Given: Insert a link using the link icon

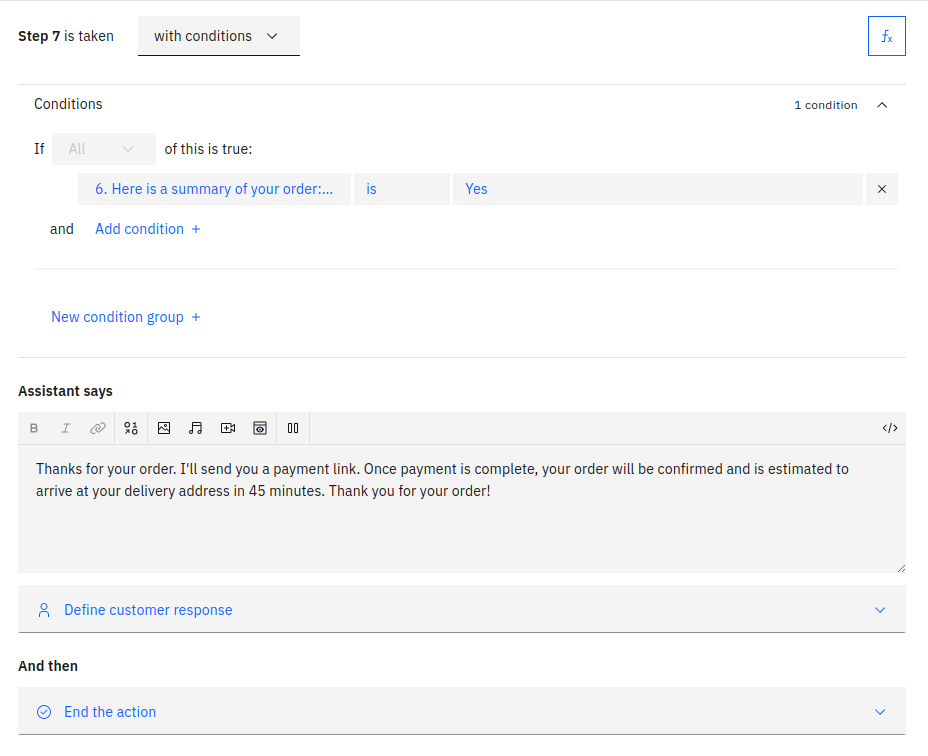Looking at the screenshot, I should (x=98, y=428).
